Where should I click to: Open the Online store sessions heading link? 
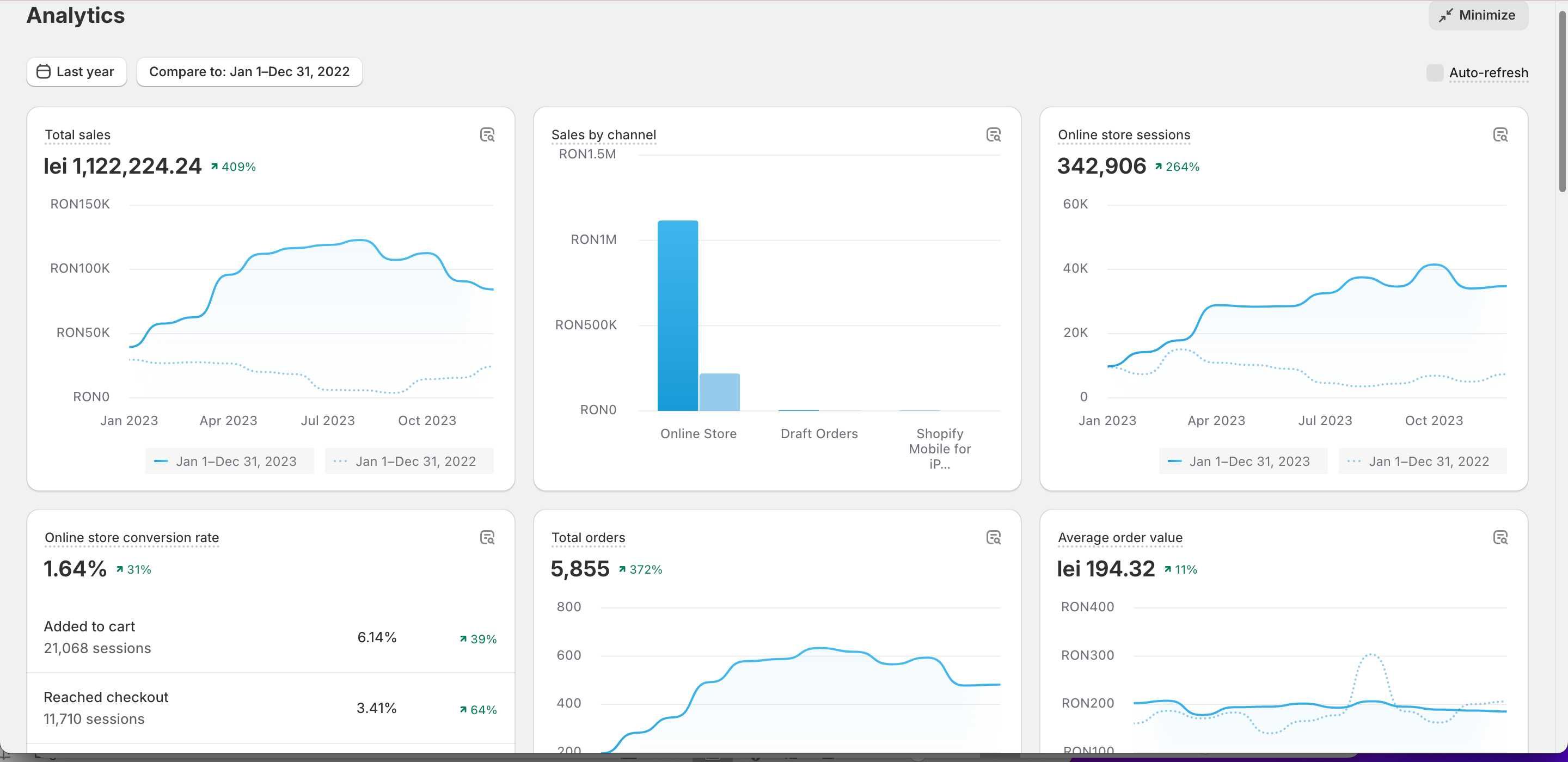[1124, 134]
